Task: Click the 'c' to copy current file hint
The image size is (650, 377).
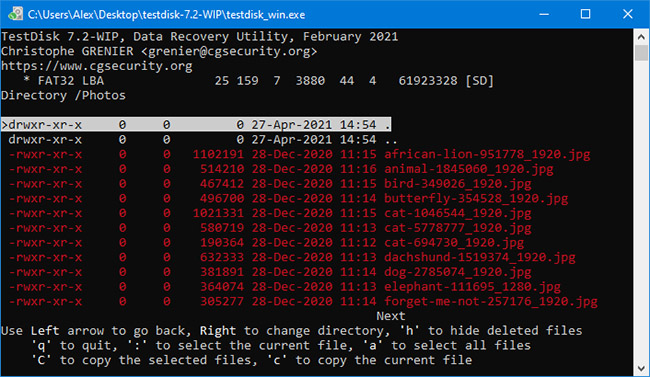Action: (369, 360)
